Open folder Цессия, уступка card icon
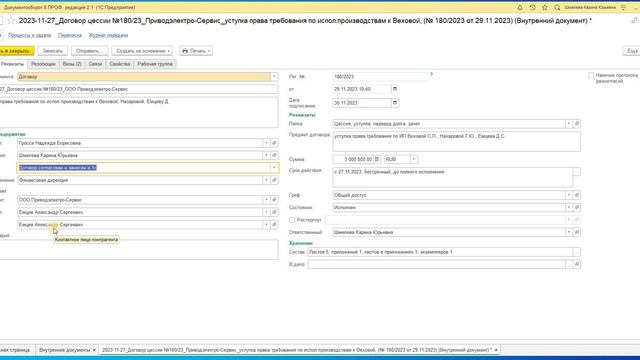640x360 pixels. click(x=577, y=124)
